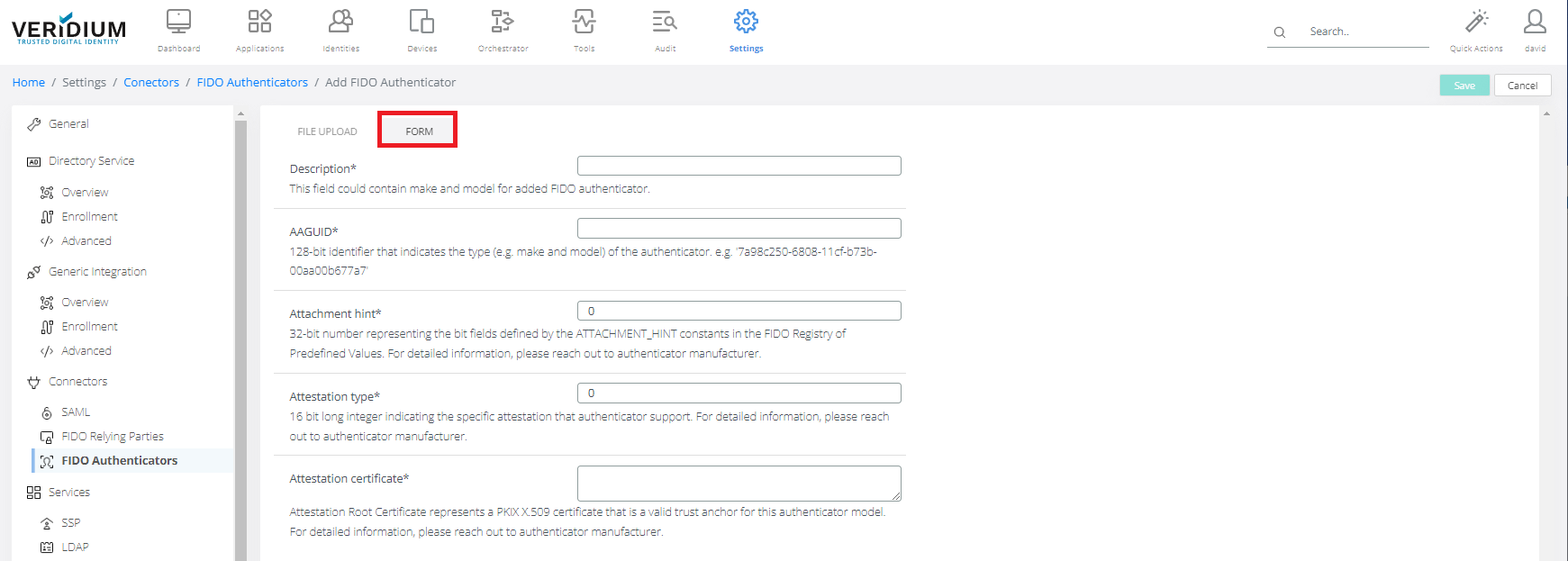
Task: Select SAML under Connectors in sidebar
Action: point(76,412)
